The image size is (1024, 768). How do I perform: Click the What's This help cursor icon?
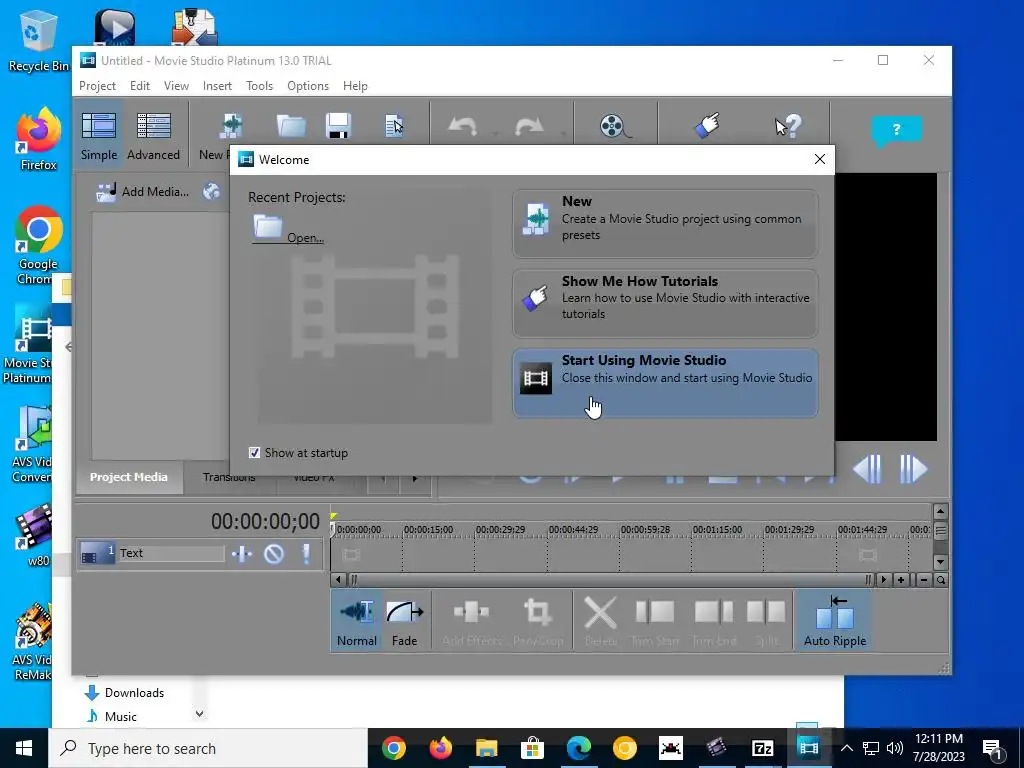click(x=787, y=125)
